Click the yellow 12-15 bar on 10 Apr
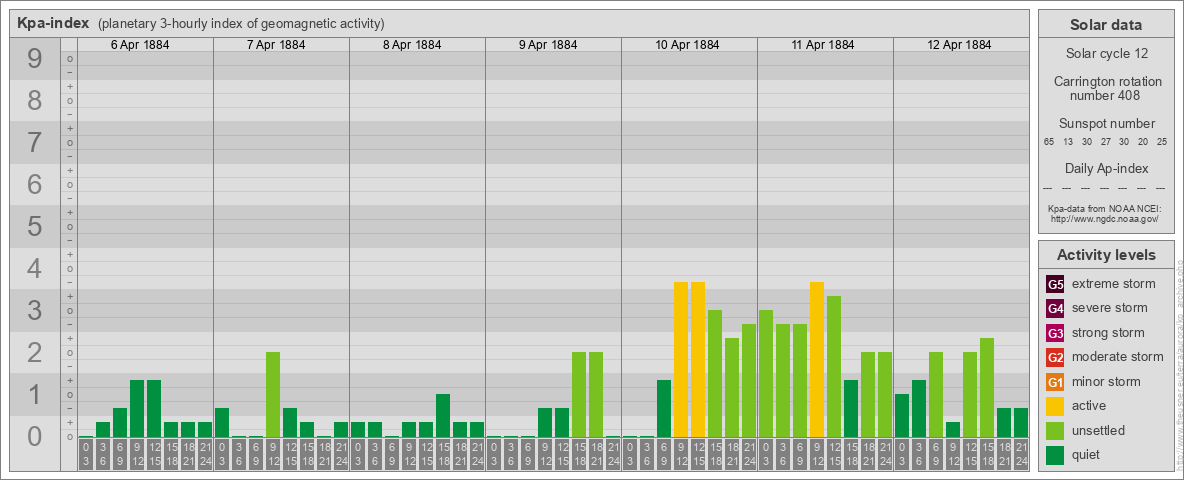This screenshot has height=480, width=1184. point(698,359)
